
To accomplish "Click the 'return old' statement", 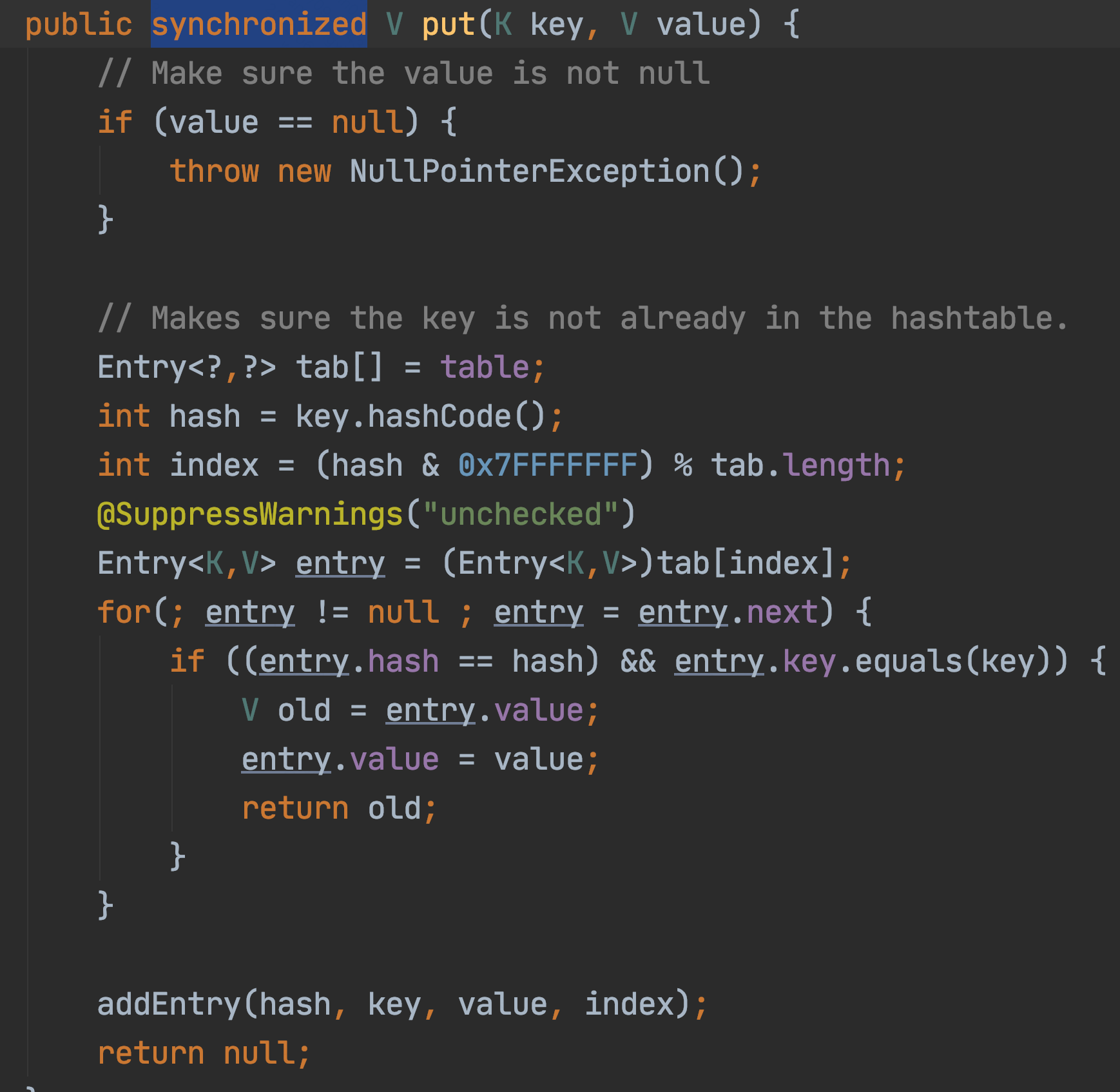I will tap(339, 808).
